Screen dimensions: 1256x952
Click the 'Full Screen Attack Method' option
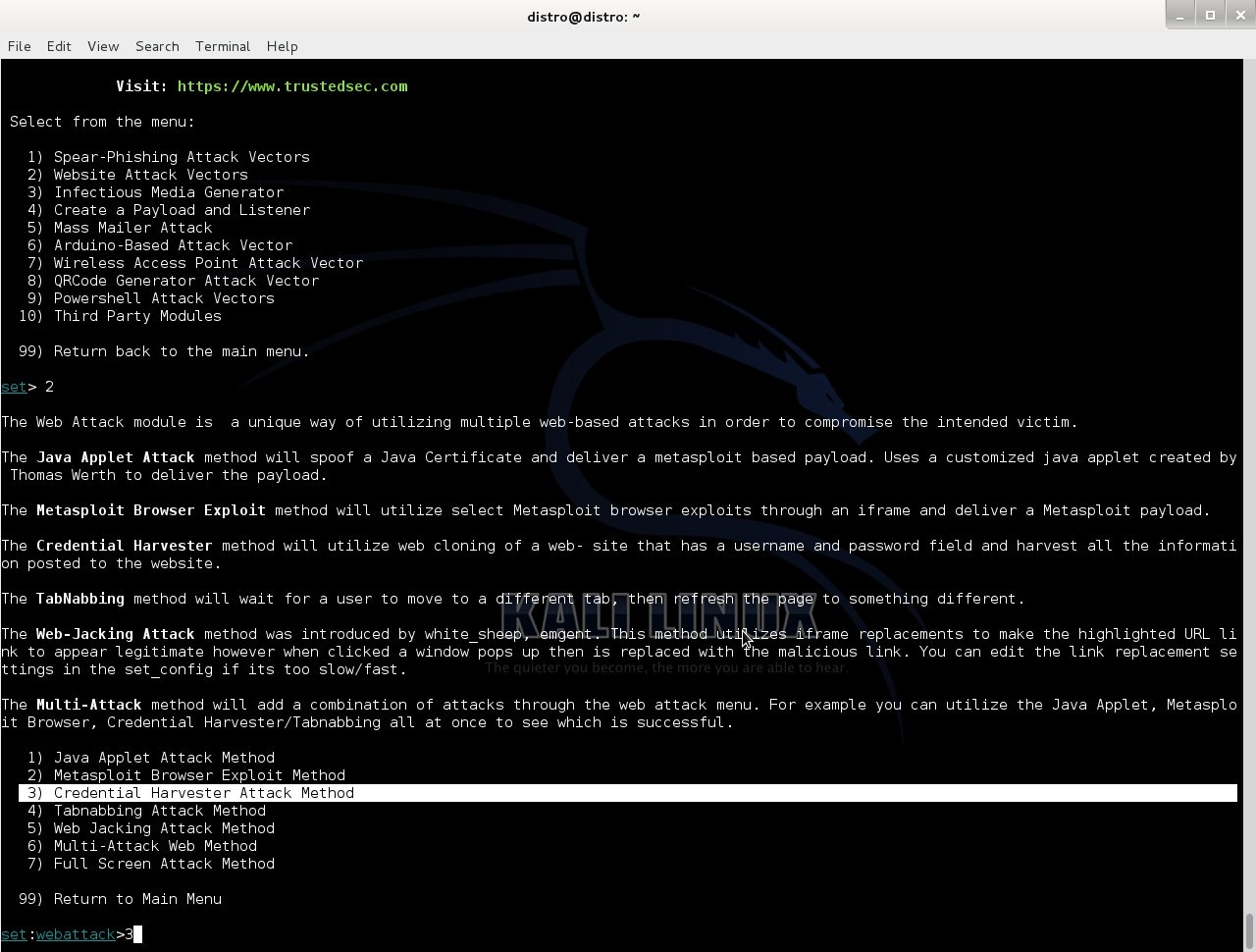coord(151,864)
